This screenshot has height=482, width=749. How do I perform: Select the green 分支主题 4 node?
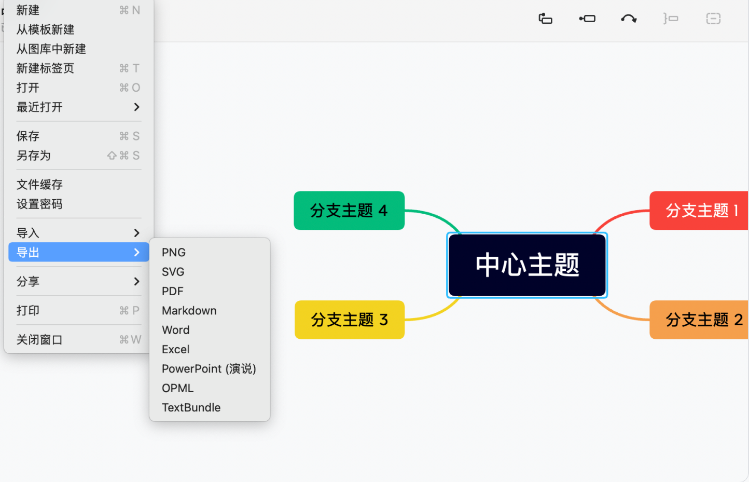coord(349,211)
